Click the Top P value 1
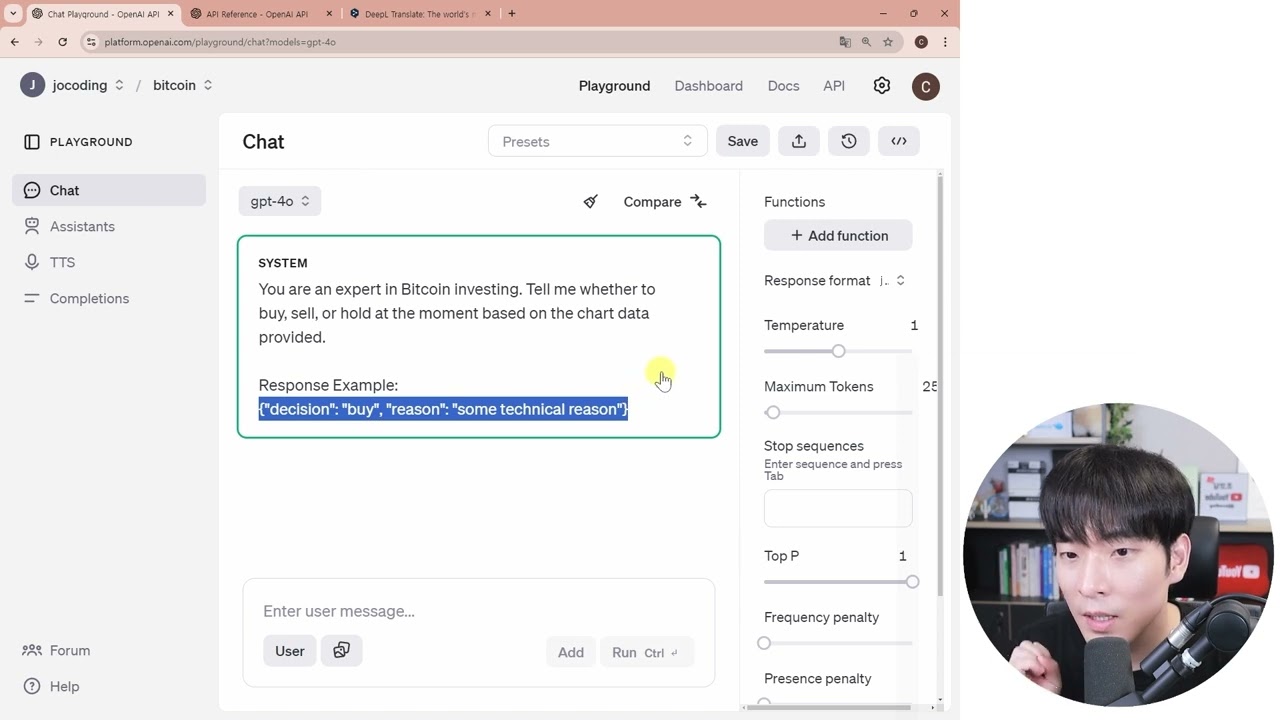 click(x=902, y=556)
